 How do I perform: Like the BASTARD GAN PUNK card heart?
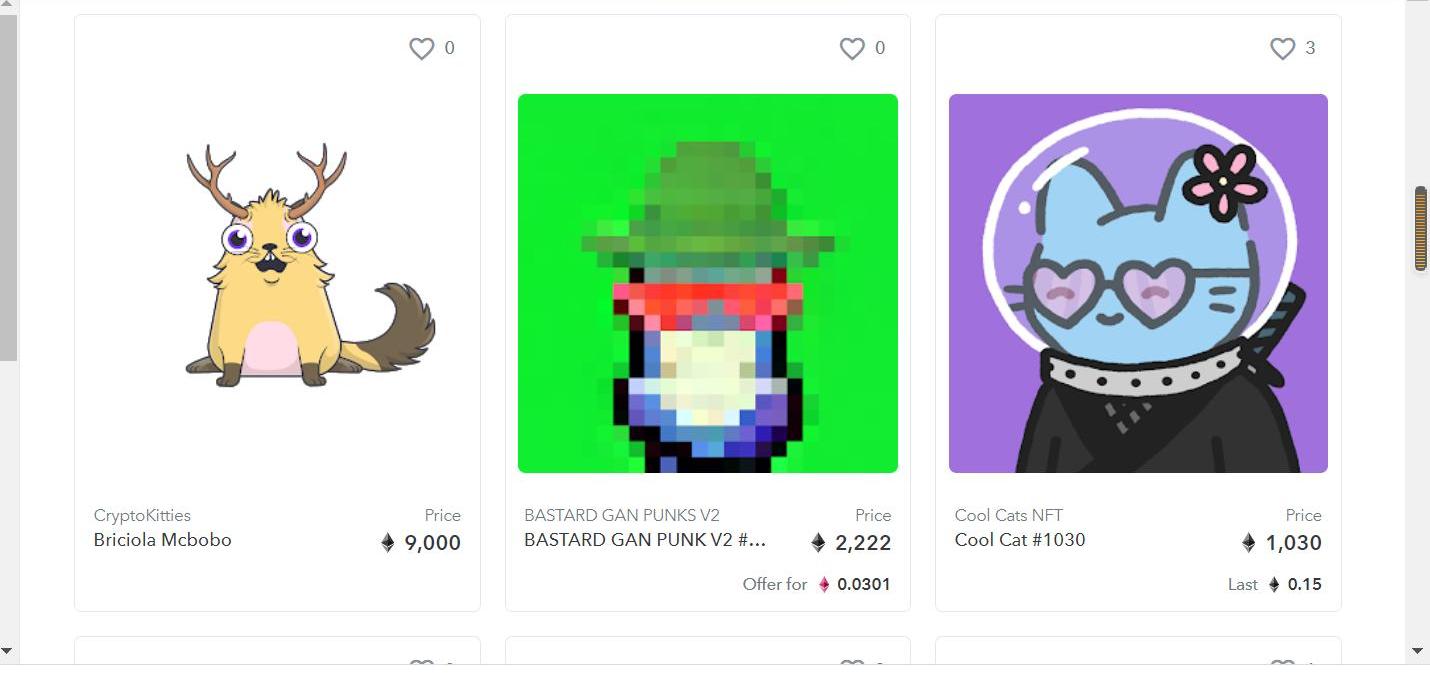[x=852, y=48]
